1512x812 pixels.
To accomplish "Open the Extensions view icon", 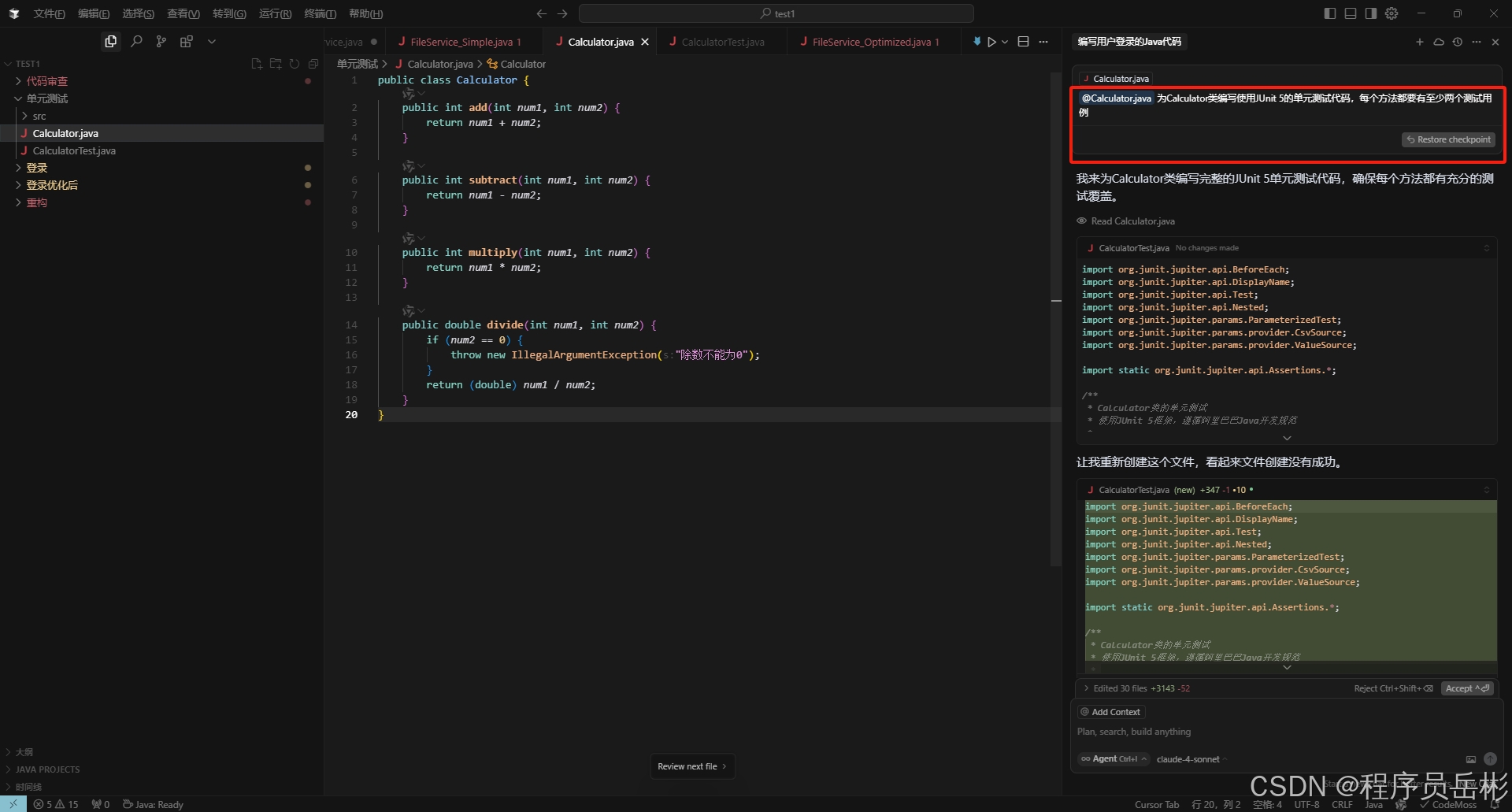I will (187, 42).
